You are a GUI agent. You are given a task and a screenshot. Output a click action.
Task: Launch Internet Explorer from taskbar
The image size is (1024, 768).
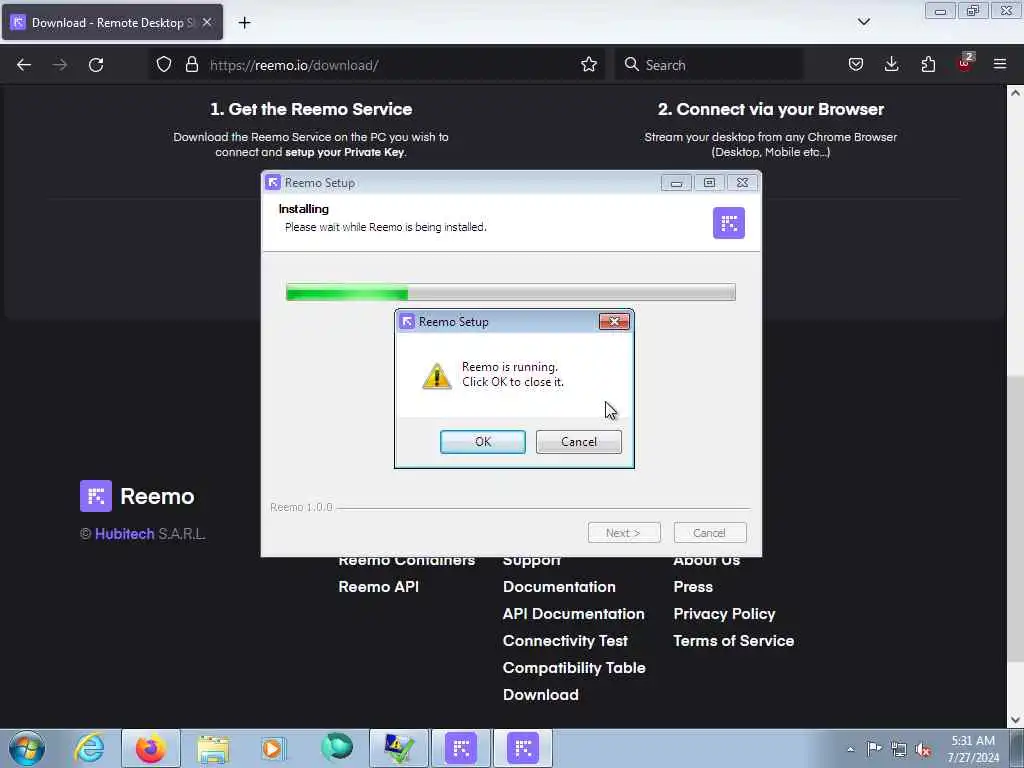[89, 748]
